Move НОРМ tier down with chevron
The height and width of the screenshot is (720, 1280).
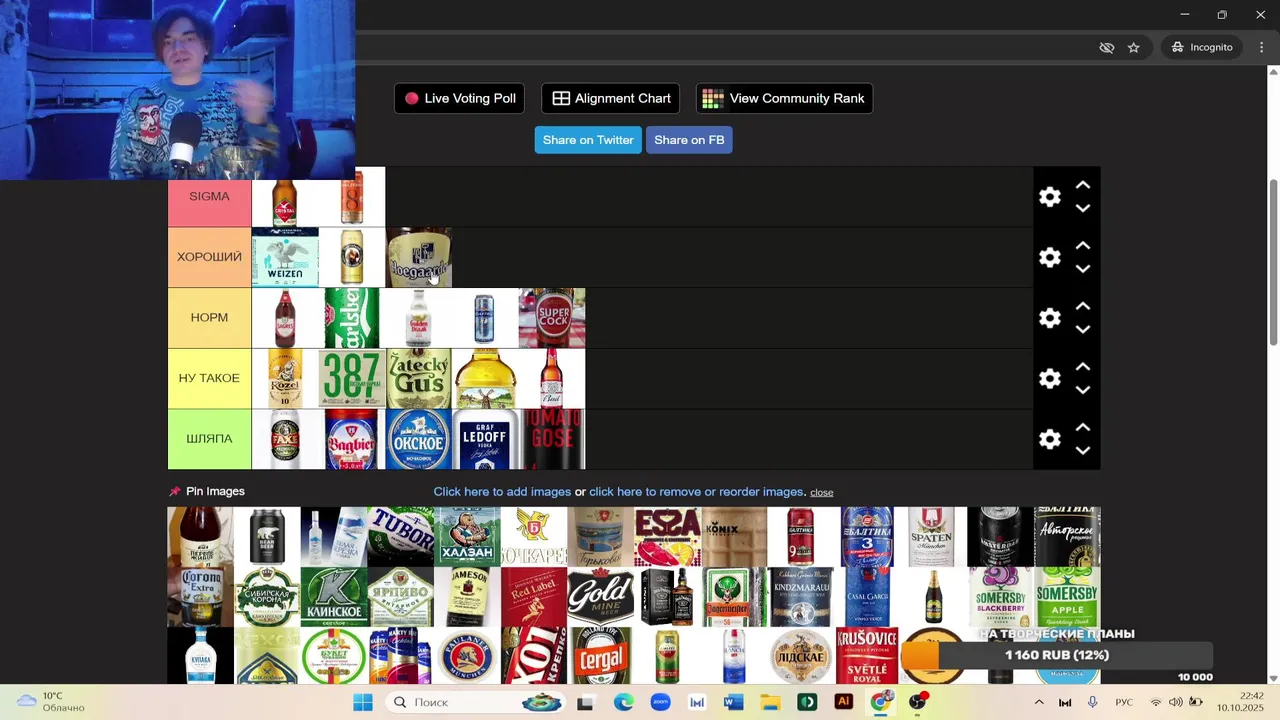click(1082, 329)
